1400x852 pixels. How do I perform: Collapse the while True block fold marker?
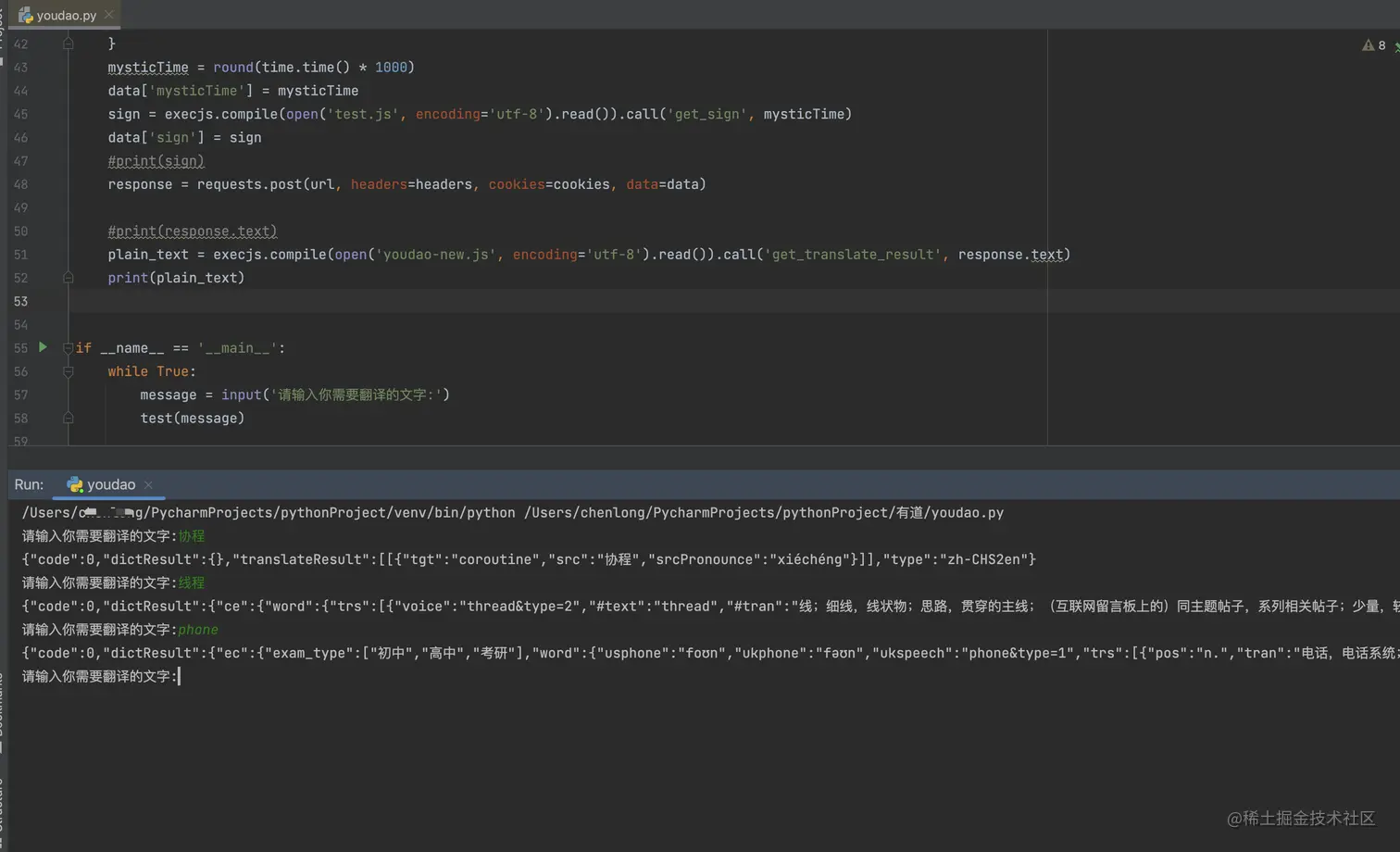point(68,371)
